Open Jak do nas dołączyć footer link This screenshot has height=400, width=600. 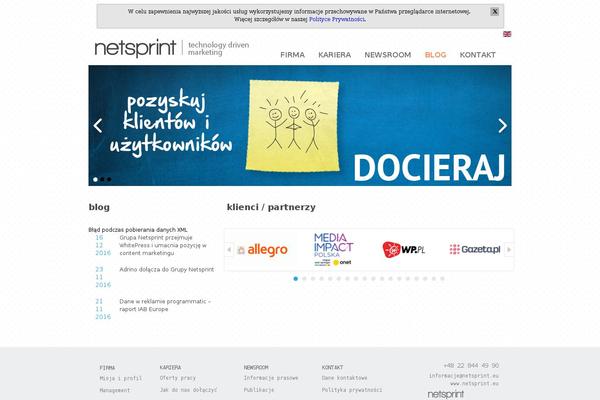[188, 390]
